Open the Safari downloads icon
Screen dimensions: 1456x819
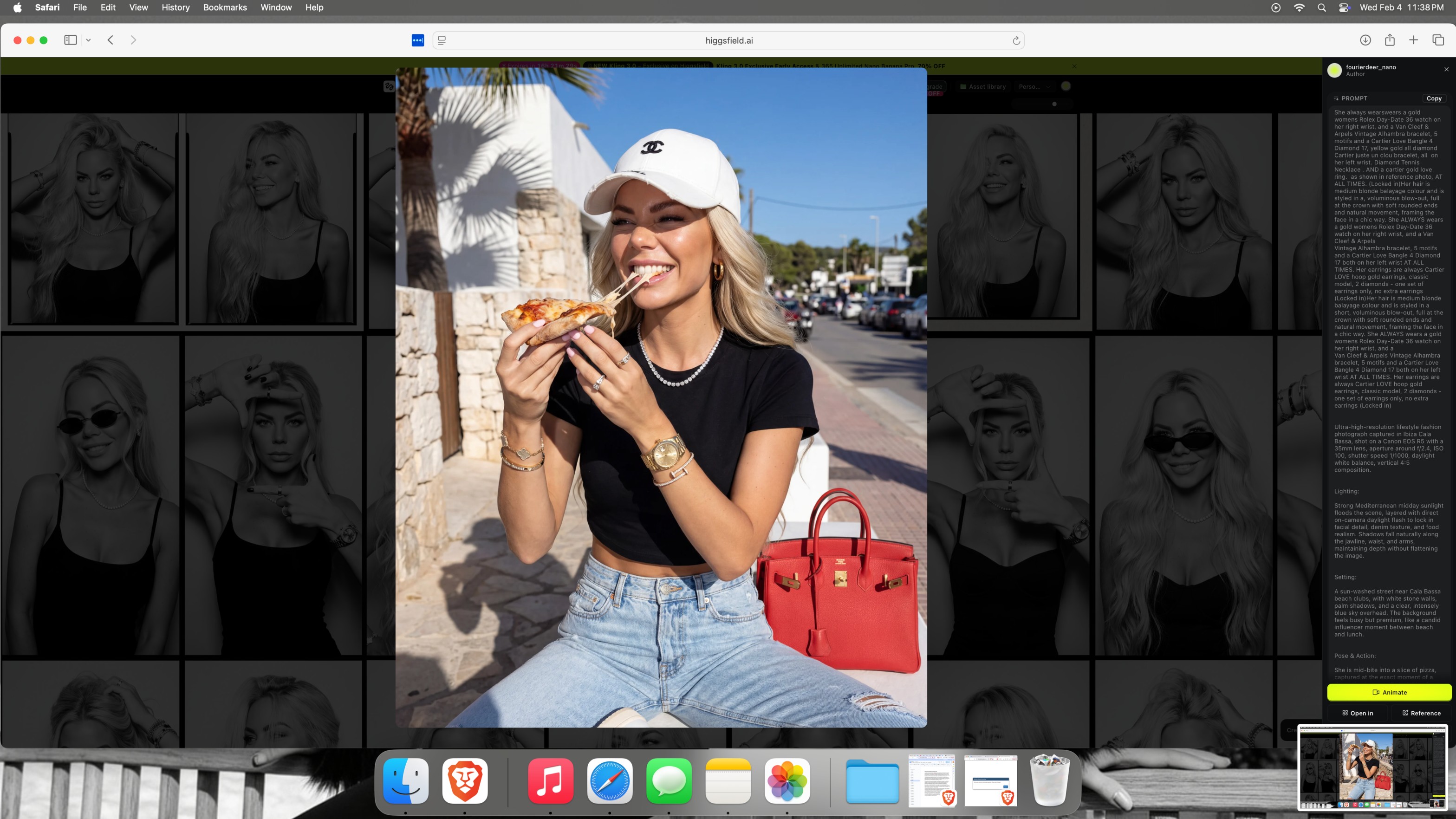(x=1365, y=40)
